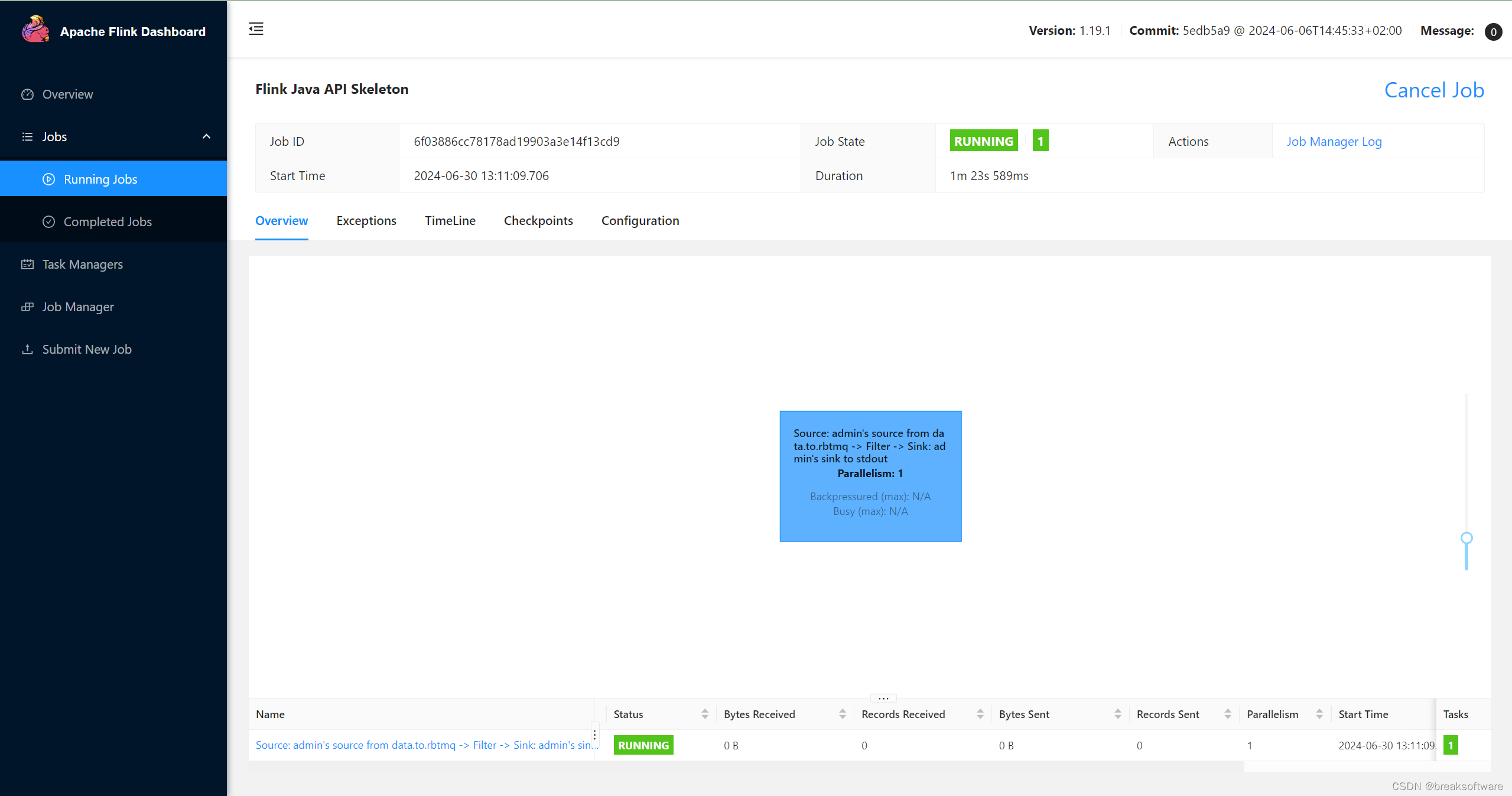Click the RUNNING job state badge

pyautogui.click(x=984, y=141)
